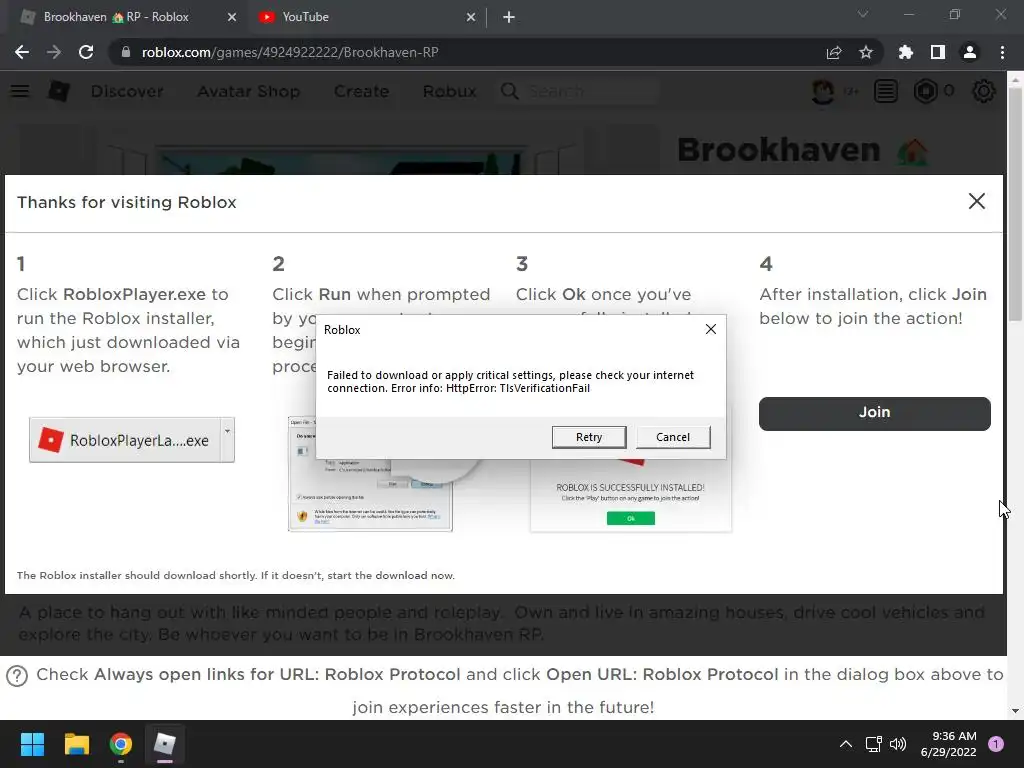The image size is (1024, 768).
Task: Open the Roblox settings gear icon
Action: click(x=984, y=91)
